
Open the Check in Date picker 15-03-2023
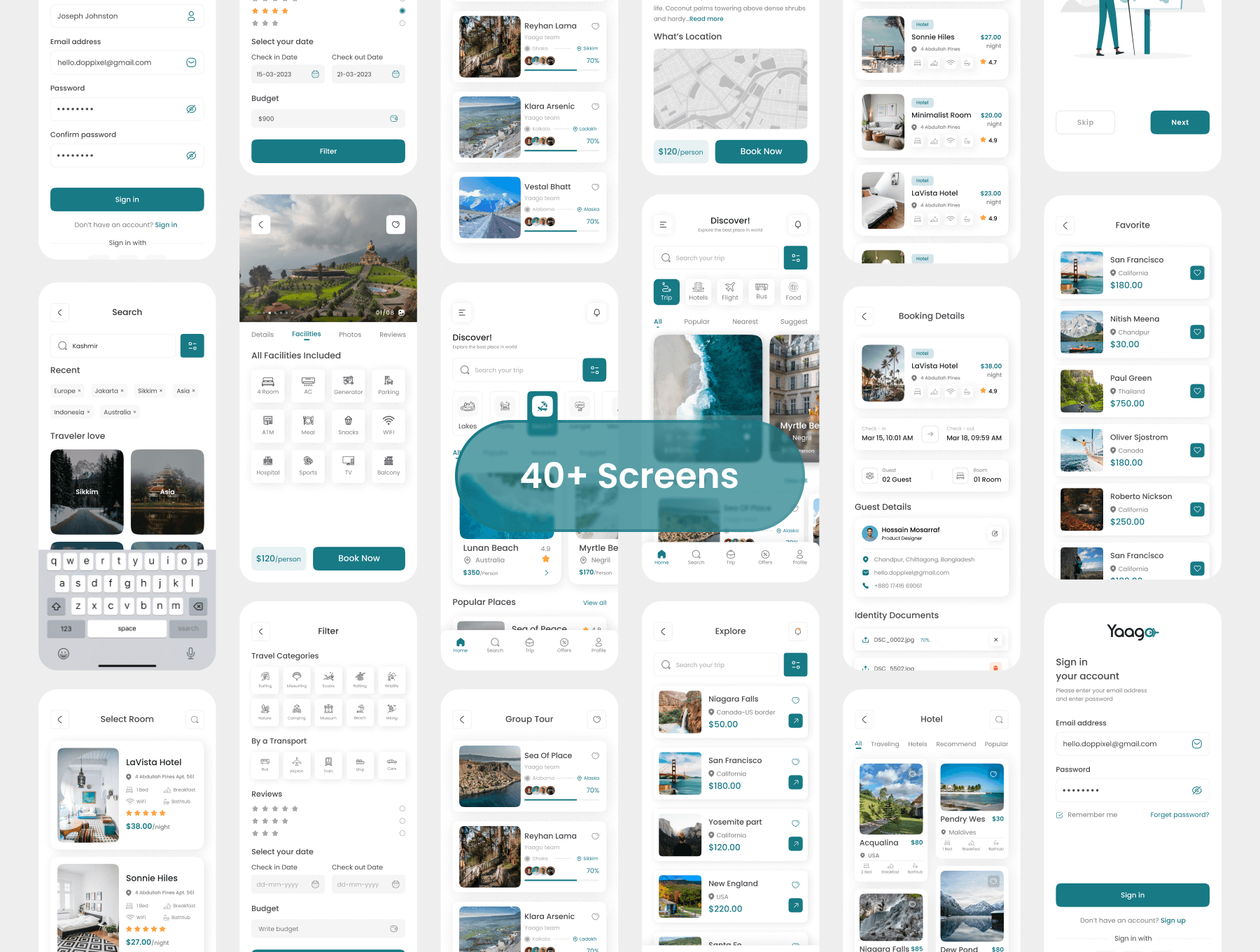[288, 74]
